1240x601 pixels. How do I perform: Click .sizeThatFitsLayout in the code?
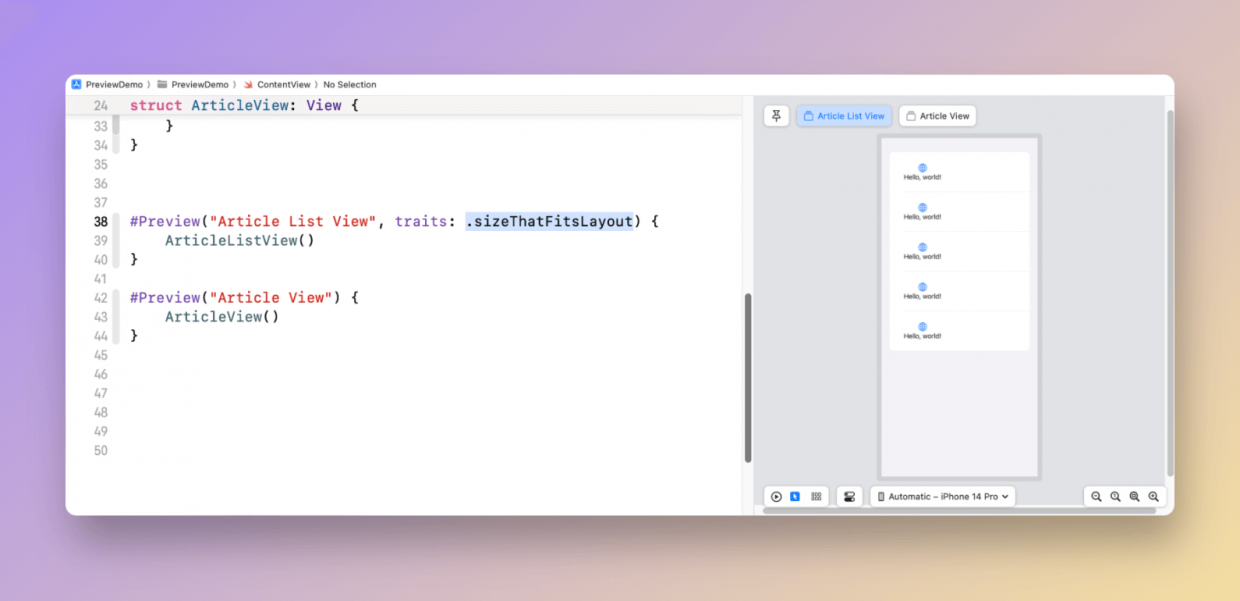pyautogui.click(x=549, y=221)
